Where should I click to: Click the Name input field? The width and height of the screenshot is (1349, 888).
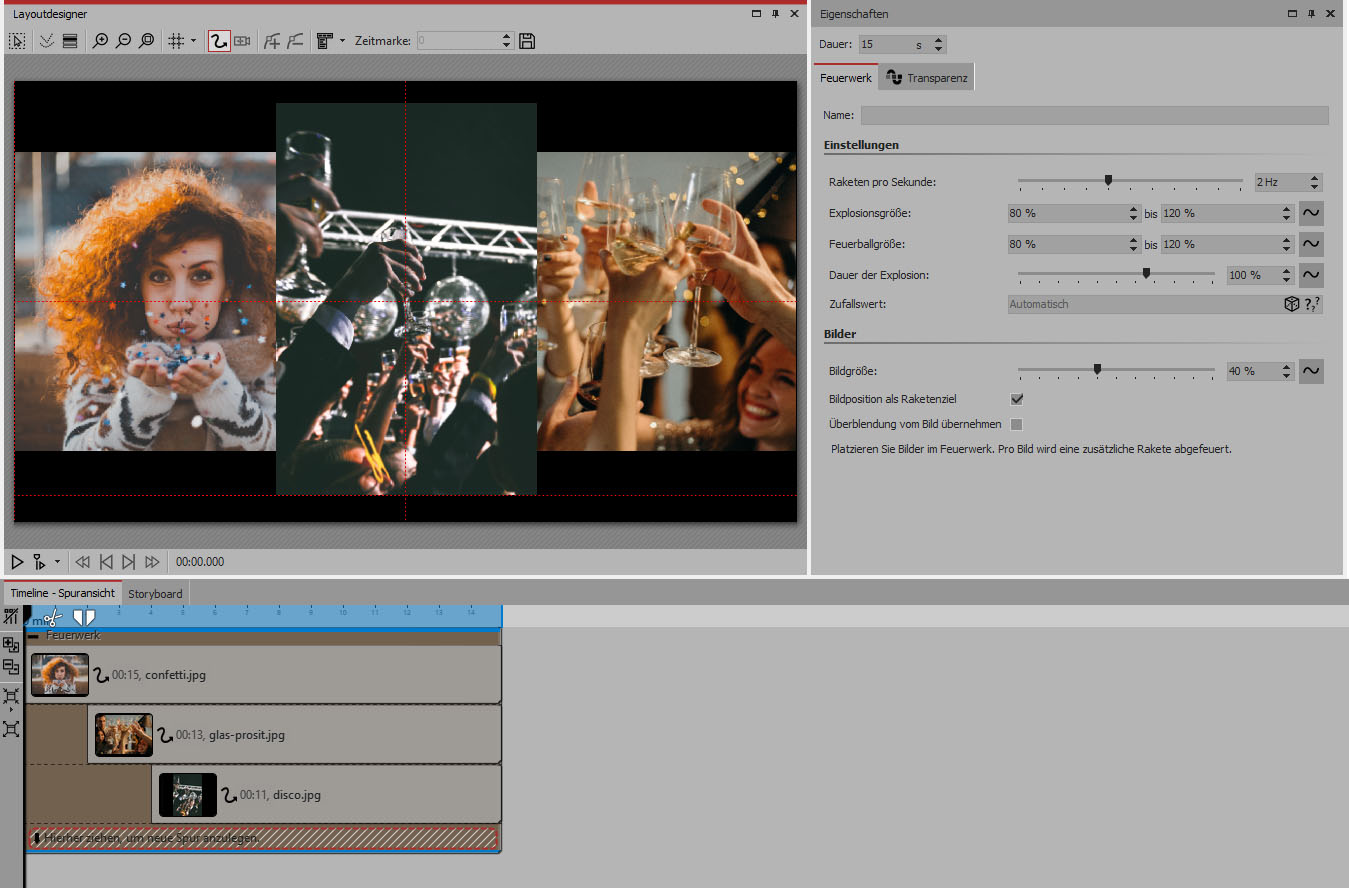pyautogui.click(x=1094, y=116)
